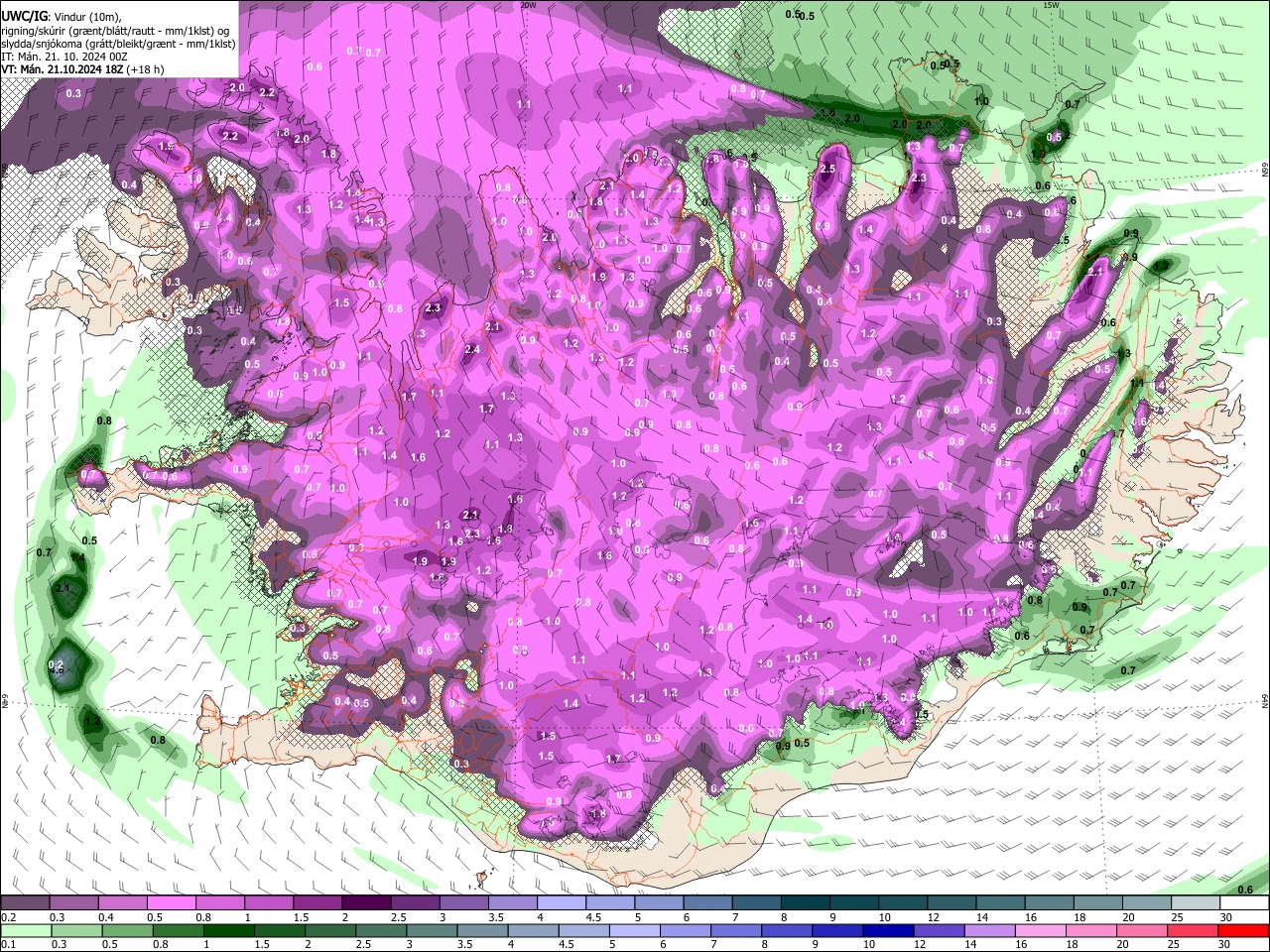Screen dimensions: 1270x952
Task: Select the 'IT: Mán. 21. 10. 2024 00Z' line
Action: pyautogui.click(x=64, y=57)
